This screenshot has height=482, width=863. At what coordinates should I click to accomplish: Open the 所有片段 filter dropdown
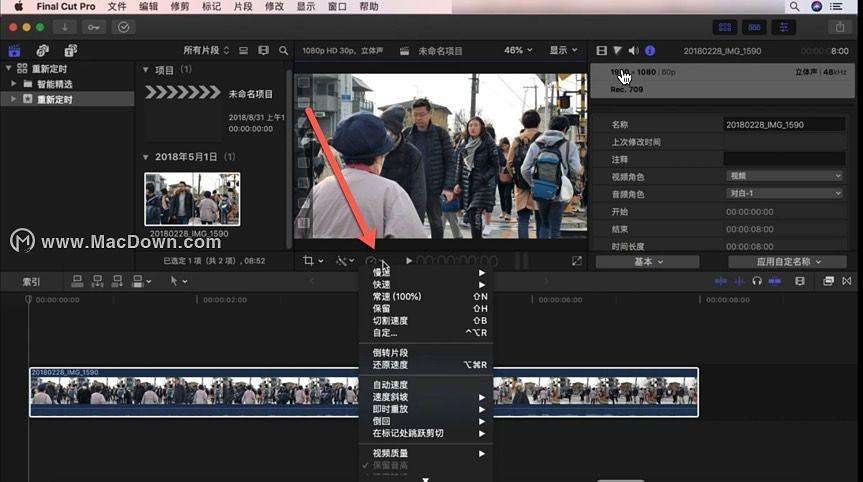pos(206,50)
